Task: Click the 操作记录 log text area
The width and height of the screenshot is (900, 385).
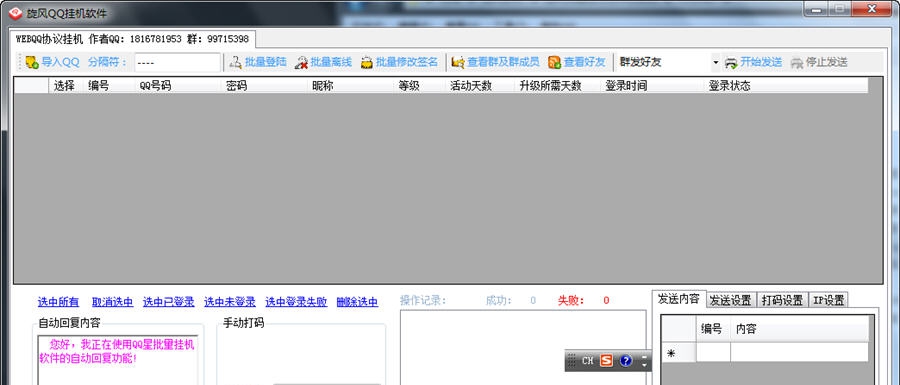Action: coord(523,348)
